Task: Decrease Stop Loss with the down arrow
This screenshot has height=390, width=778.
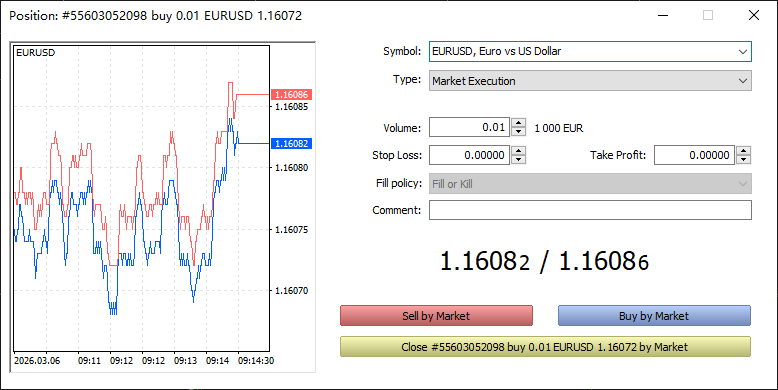Action: coord(518,160)
